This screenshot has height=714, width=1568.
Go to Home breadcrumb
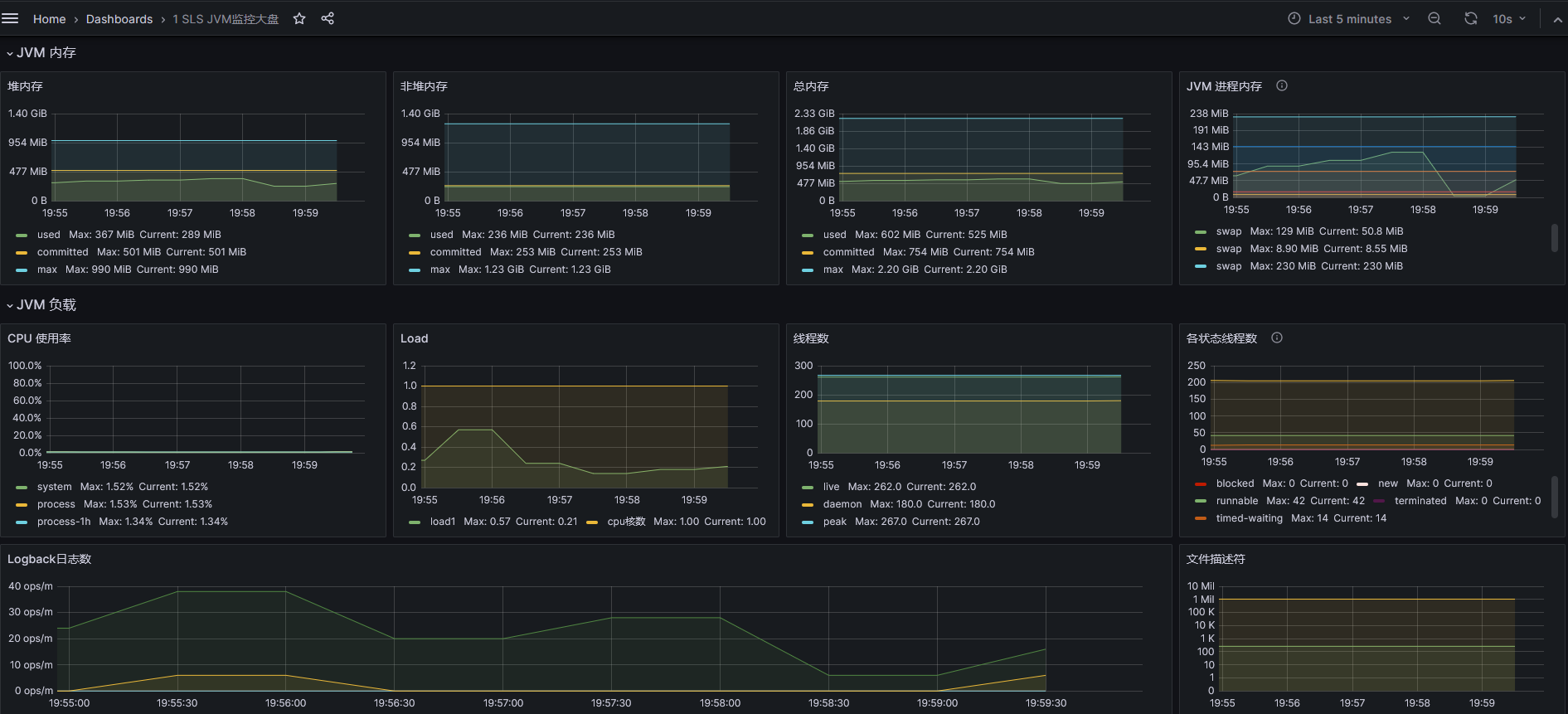pyautogui.click(x=49, y=19)
